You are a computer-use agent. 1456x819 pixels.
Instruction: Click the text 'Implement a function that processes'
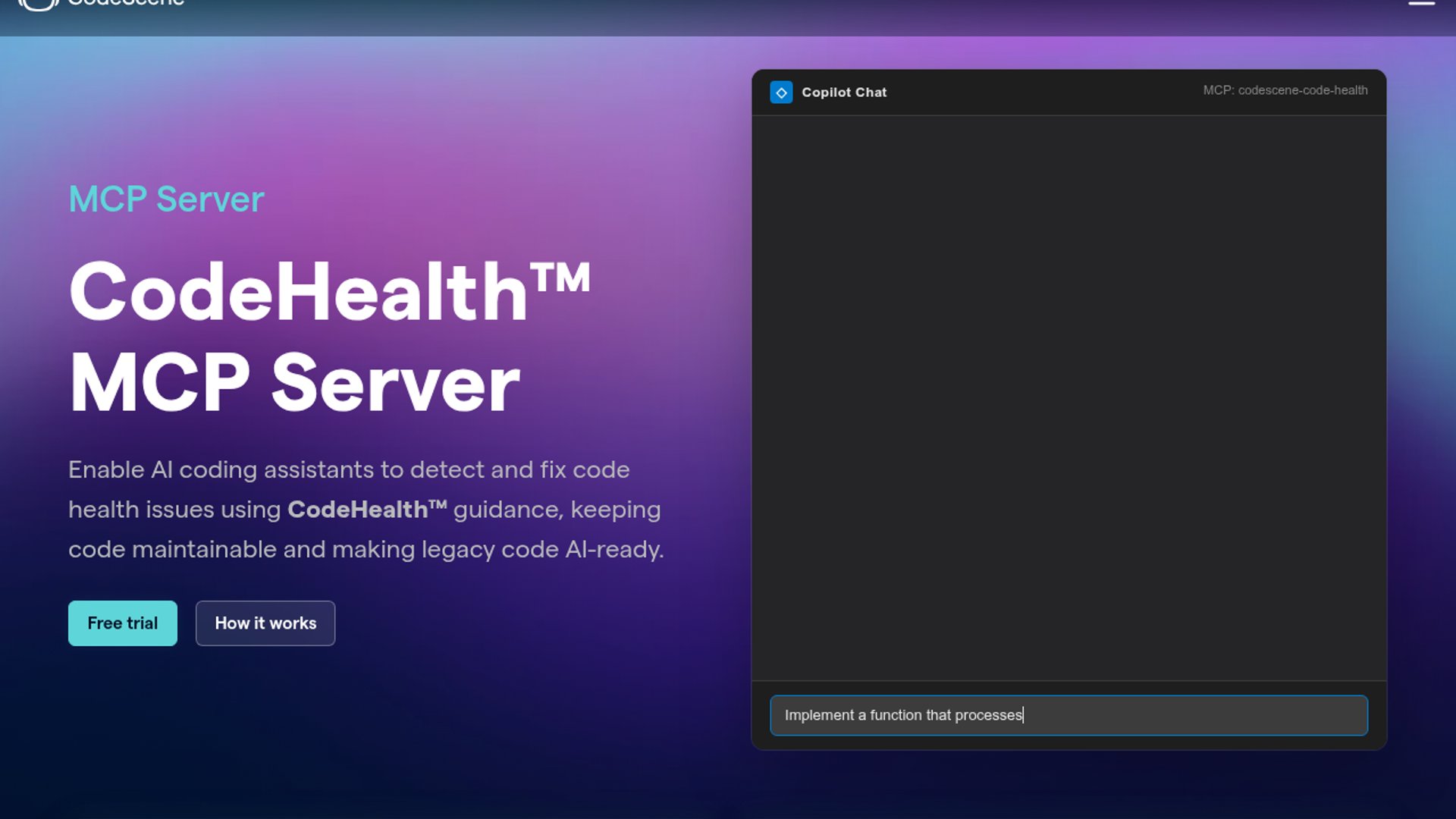[x=902, y=715]
